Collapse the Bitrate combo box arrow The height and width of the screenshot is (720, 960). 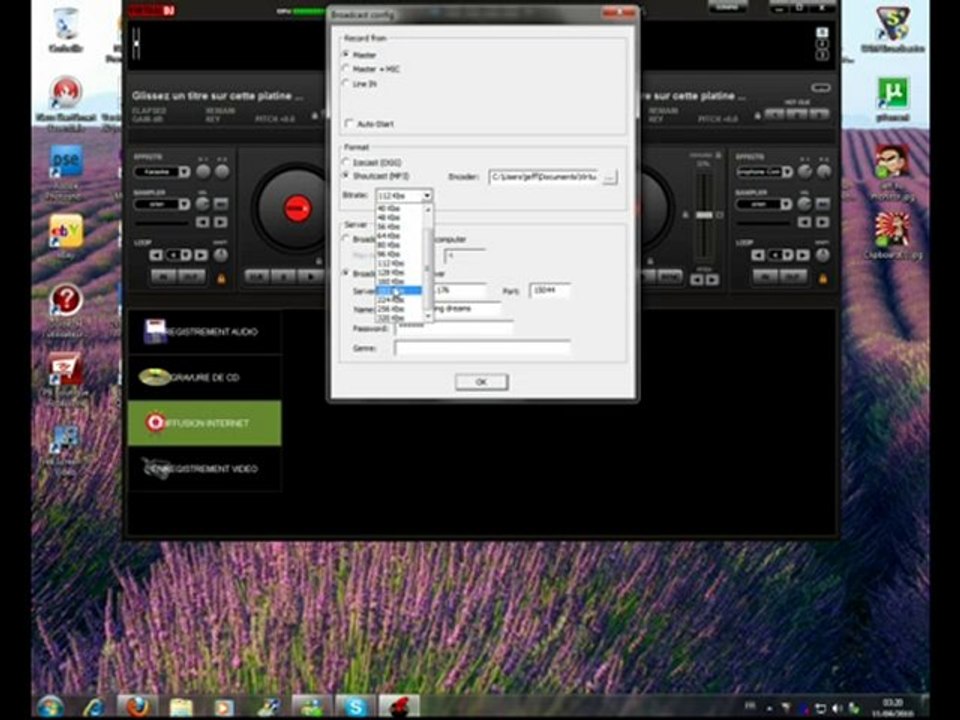(x=427, y=196)
